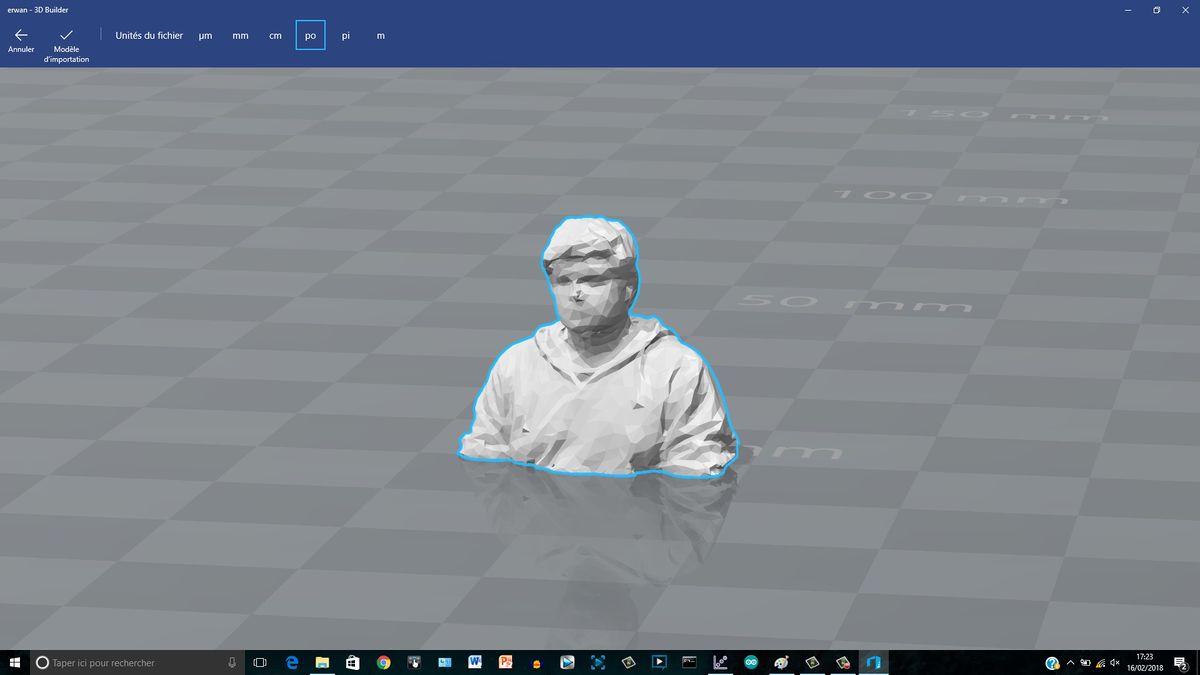The image size is (1200, 675).
Task: Choose cm file units
Action: coord(275,36)
